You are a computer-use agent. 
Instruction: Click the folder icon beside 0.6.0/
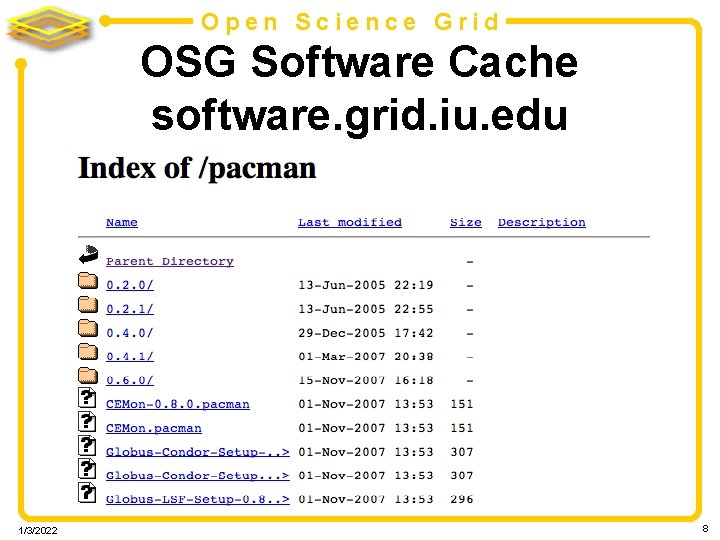click(88, 376)
